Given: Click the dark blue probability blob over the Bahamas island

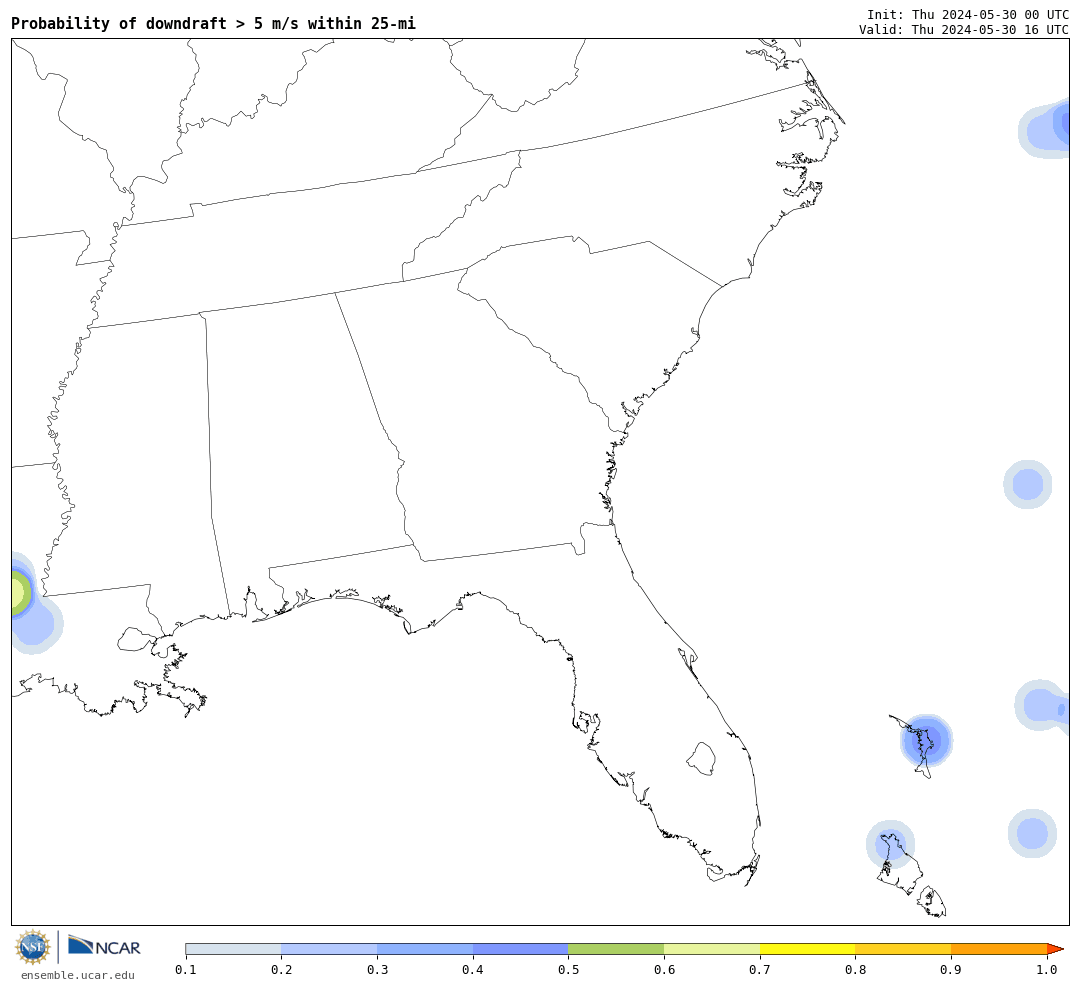Looking at the screenshot, I should [926, 741].
